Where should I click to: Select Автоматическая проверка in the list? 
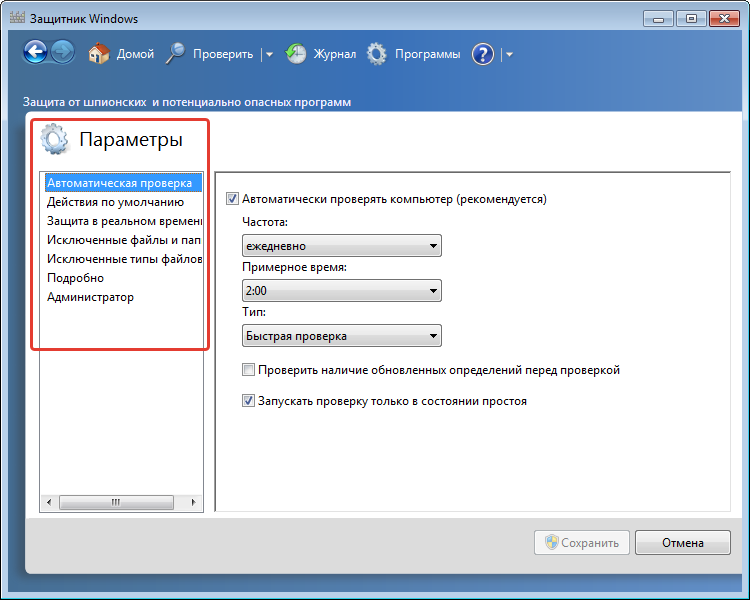(123, 183)
